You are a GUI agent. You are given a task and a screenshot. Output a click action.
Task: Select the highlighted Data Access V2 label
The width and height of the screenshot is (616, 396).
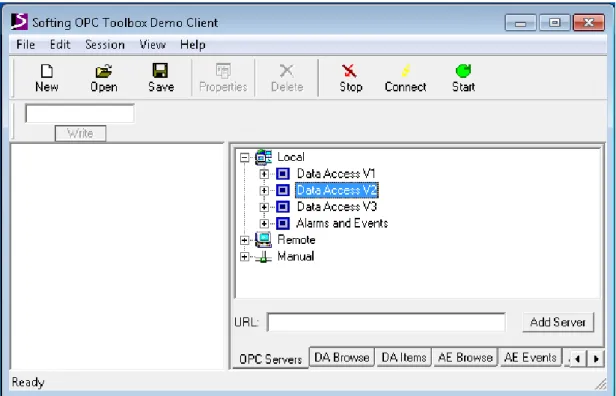337,190
